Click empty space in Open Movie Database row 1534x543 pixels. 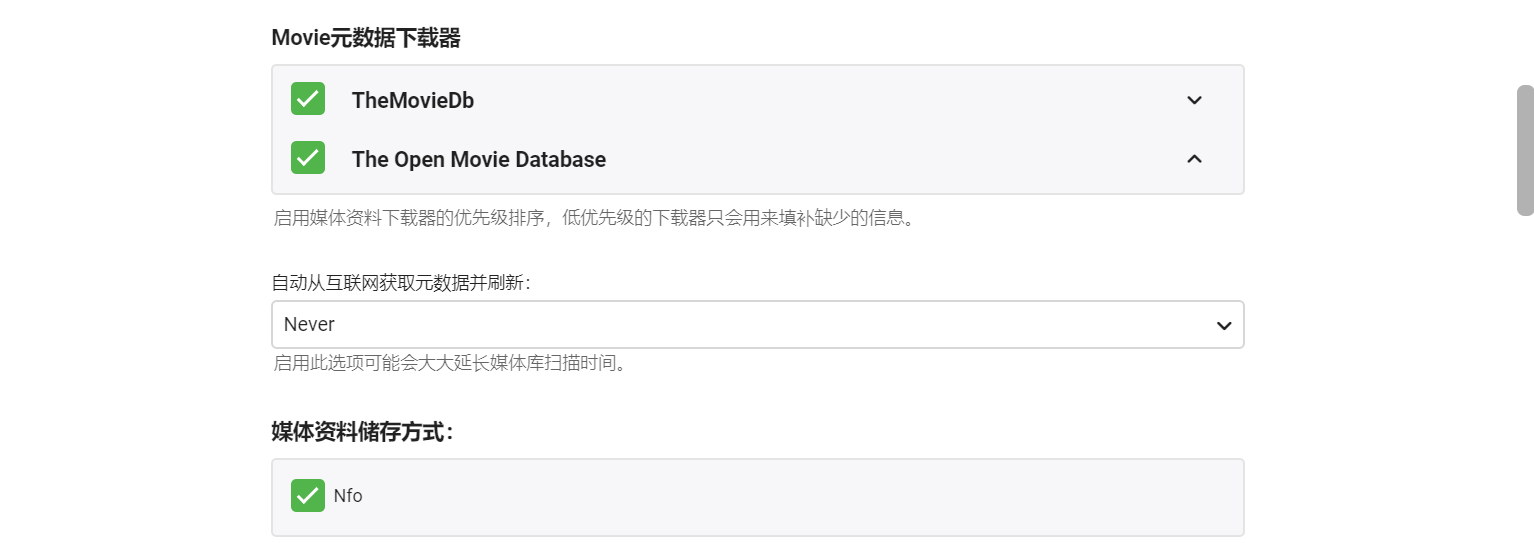point(850,159)
